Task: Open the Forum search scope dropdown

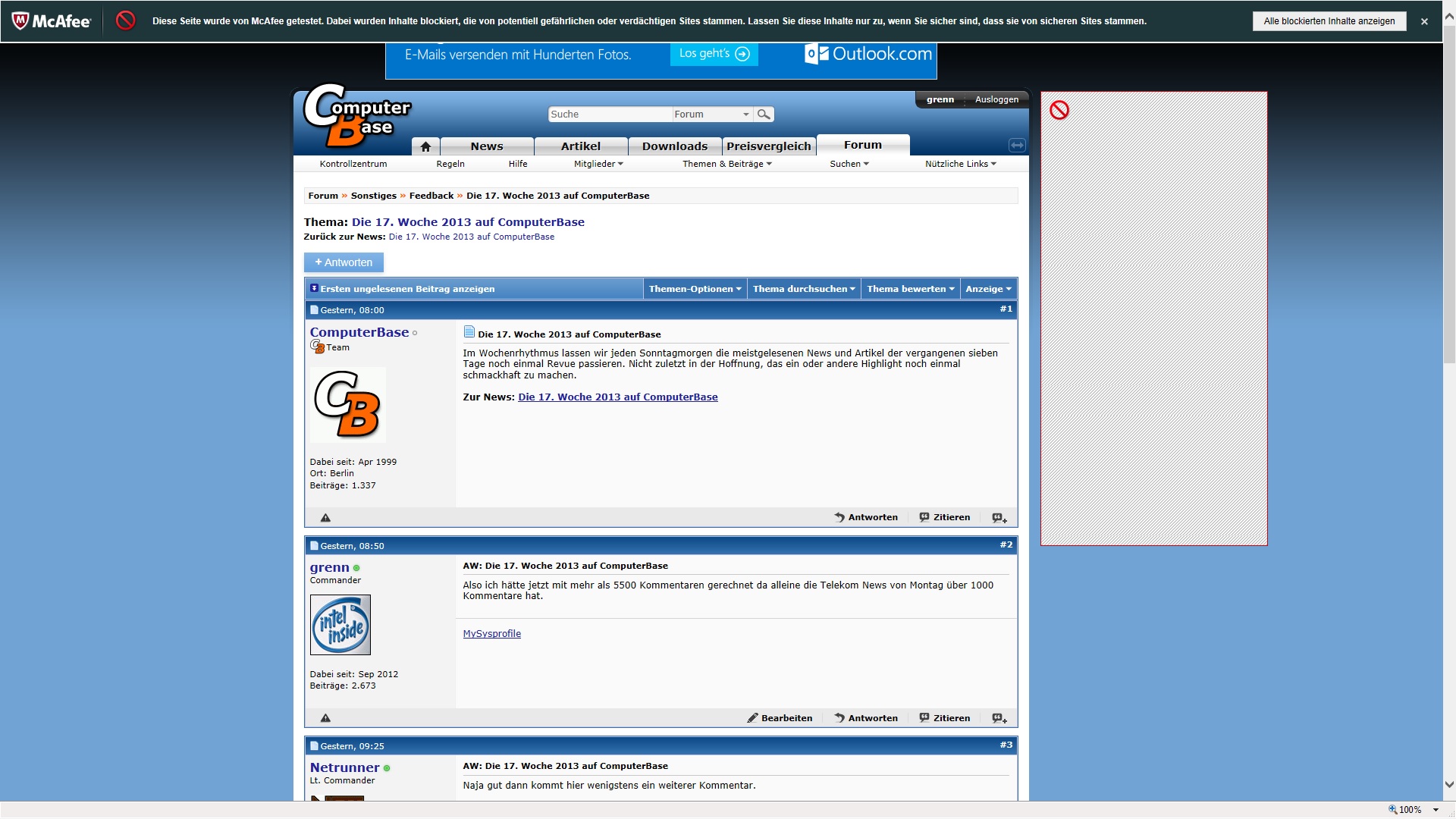Action: point(711,115)
